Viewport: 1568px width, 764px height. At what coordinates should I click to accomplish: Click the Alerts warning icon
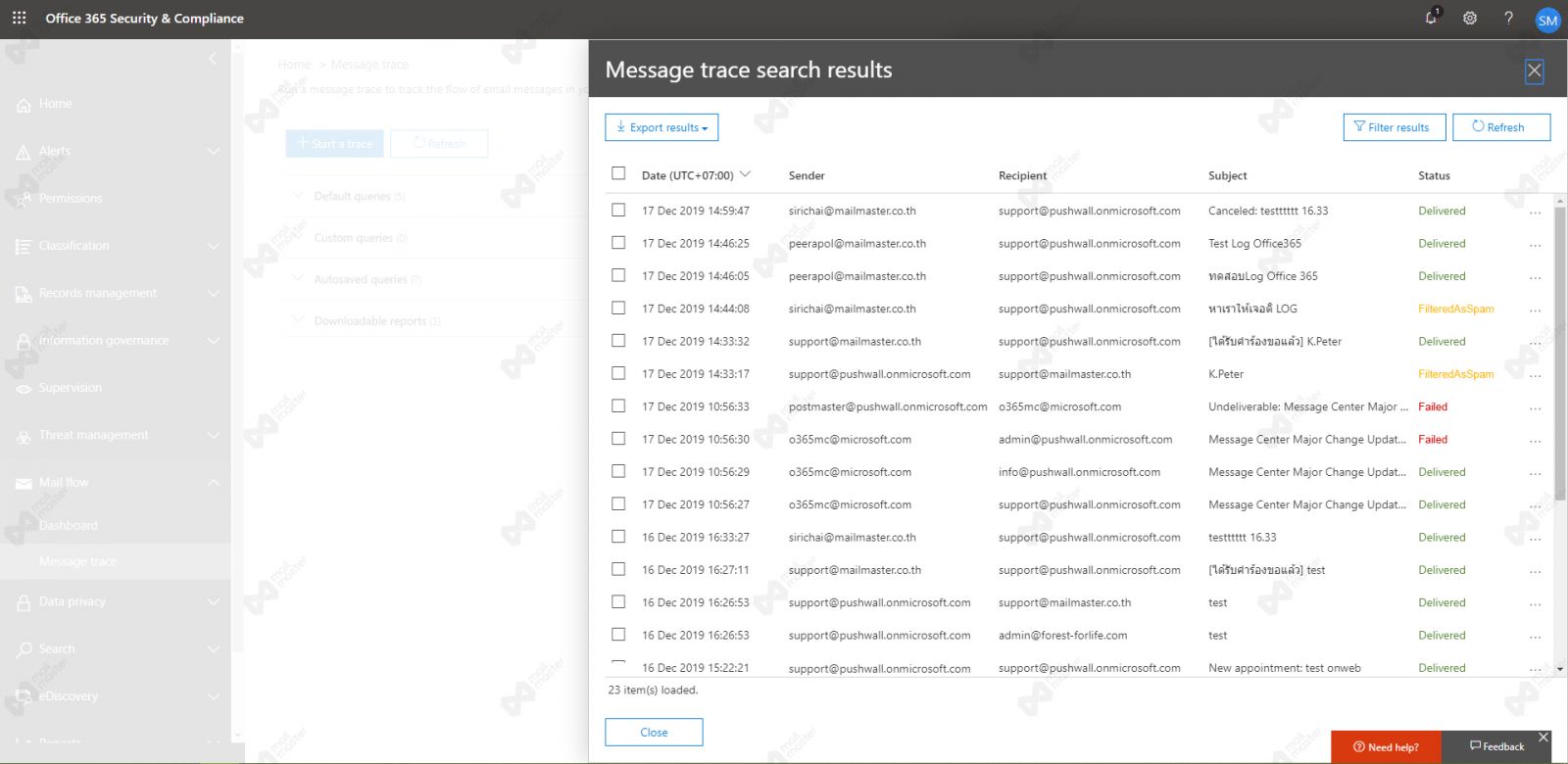coord(24,152)
